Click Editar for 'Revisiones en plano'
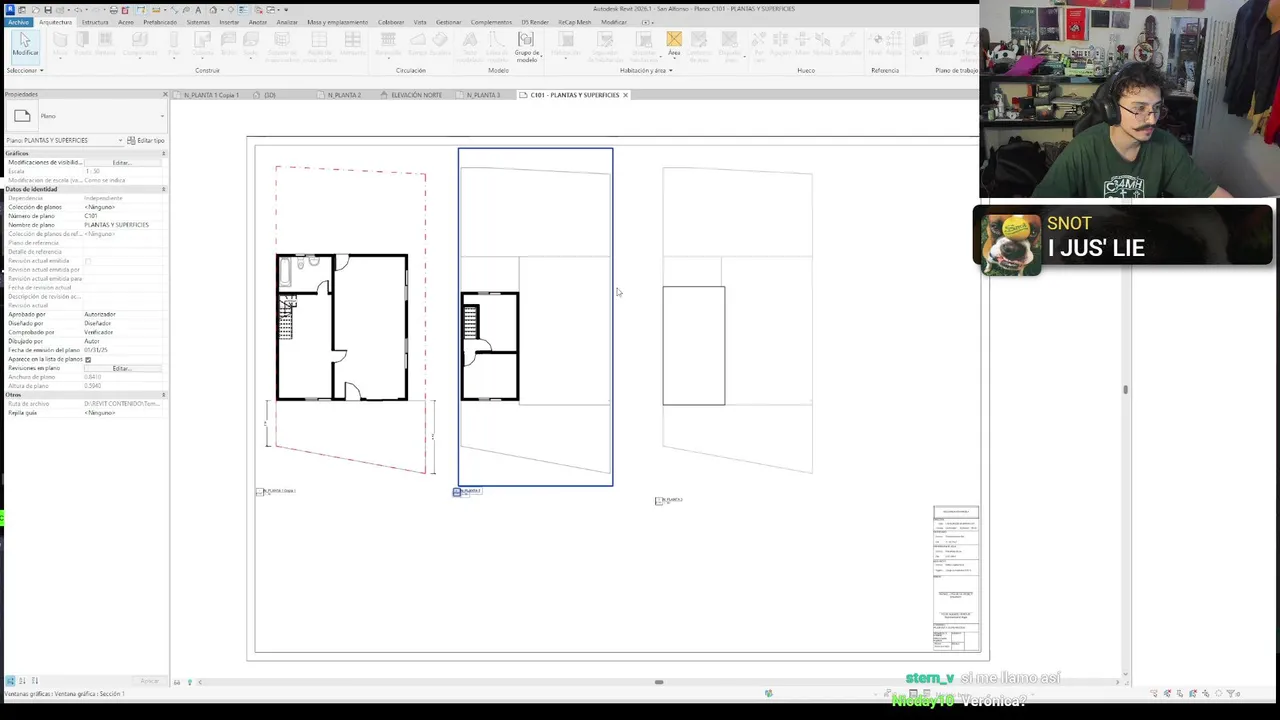 [122, 368]
